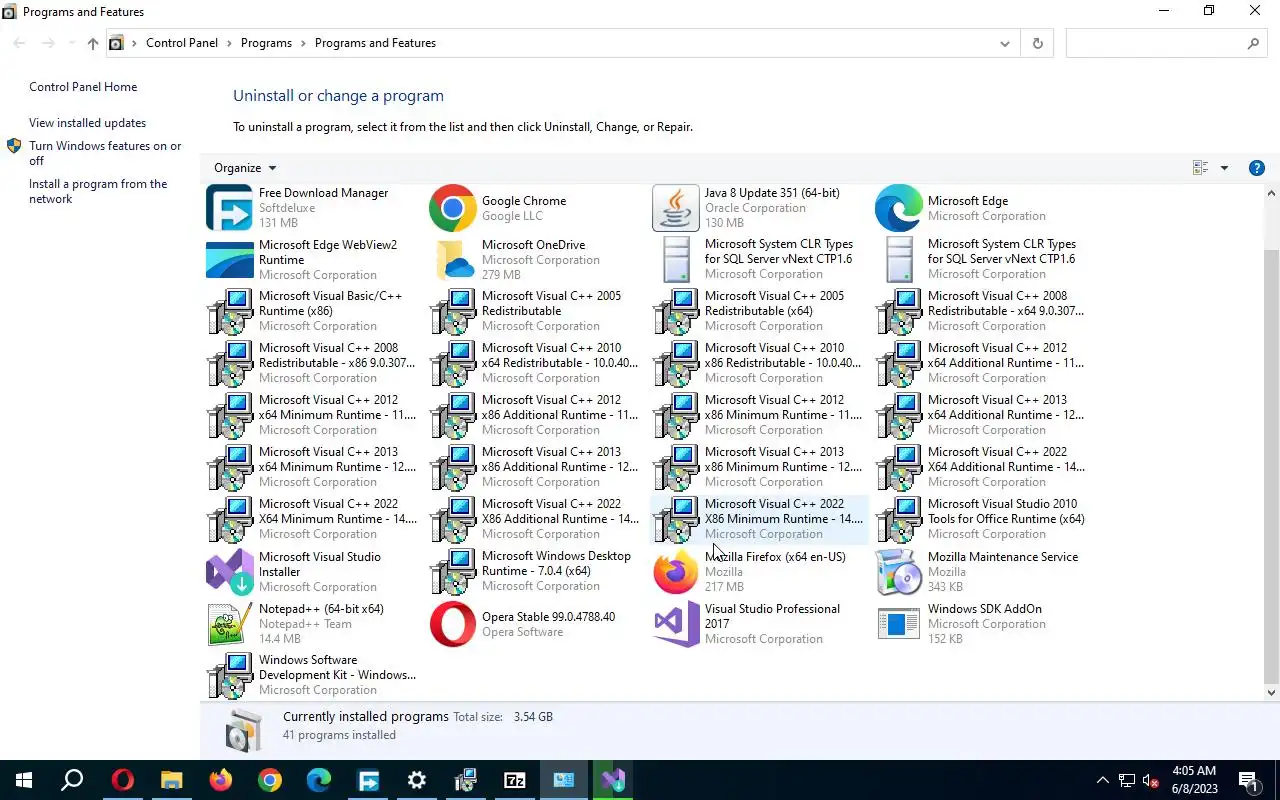Select Microsoft Visual C++ 2012 x86 Additional Runtime
Screen dimensions: 1280x800
537,416
